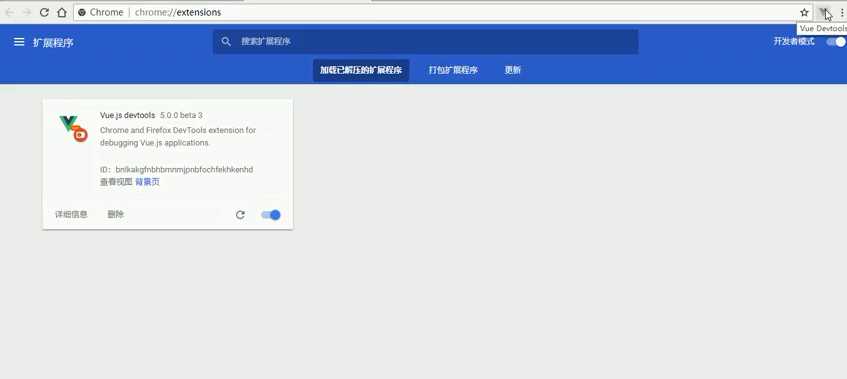Go to the browser home page
This screenshot has width=847, height=379.
click(x=62, y=12)
